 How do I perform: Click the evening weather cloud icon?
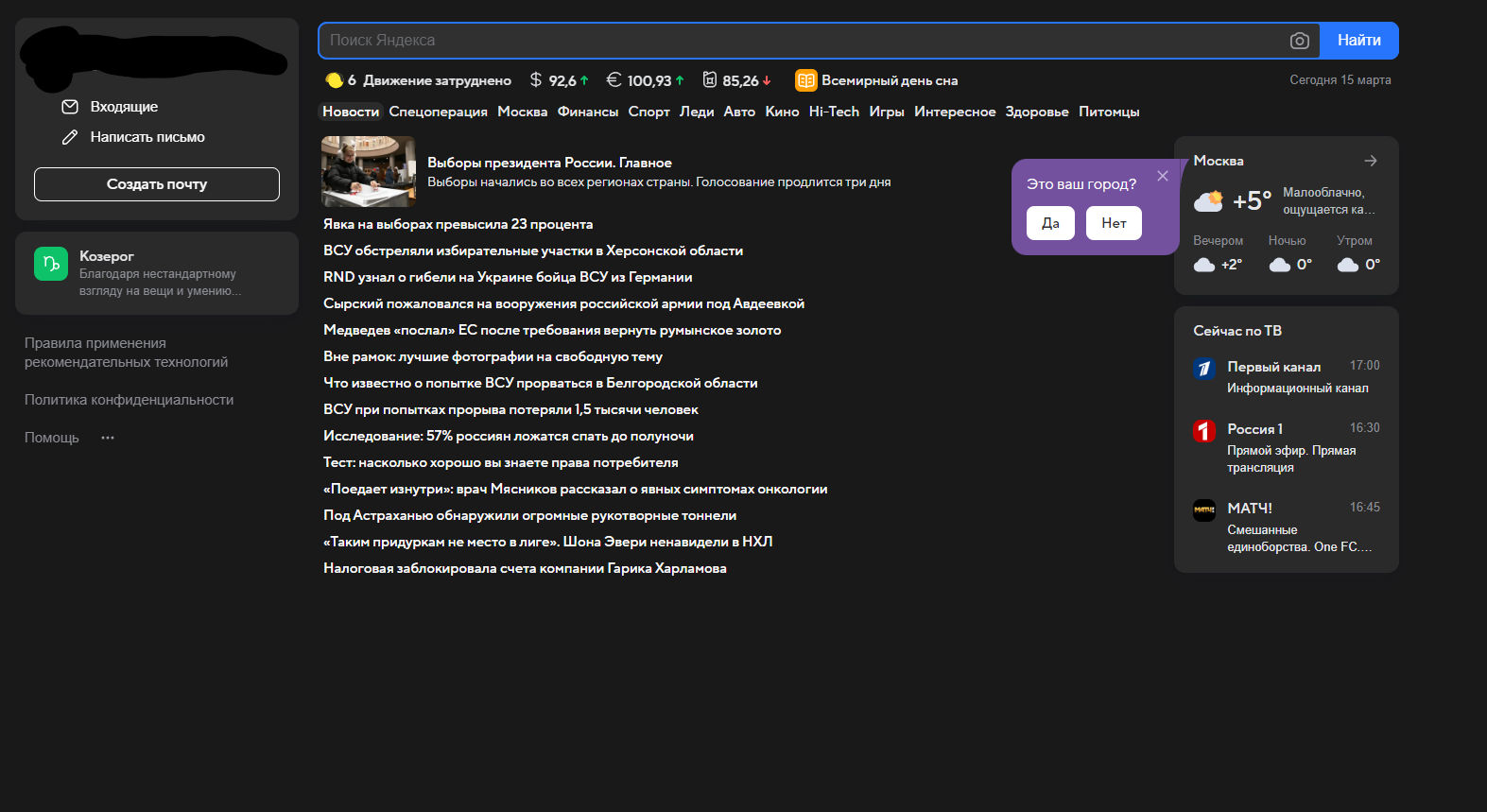click(x=1204, y=265)
